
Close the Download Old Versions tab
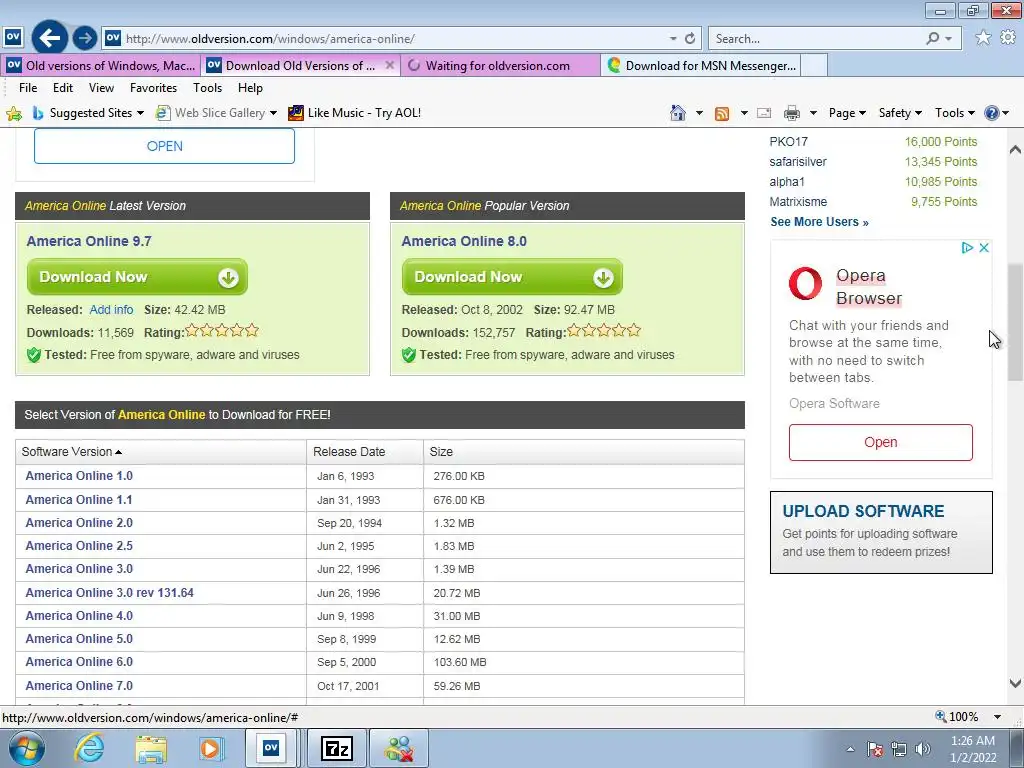[389, 65]
